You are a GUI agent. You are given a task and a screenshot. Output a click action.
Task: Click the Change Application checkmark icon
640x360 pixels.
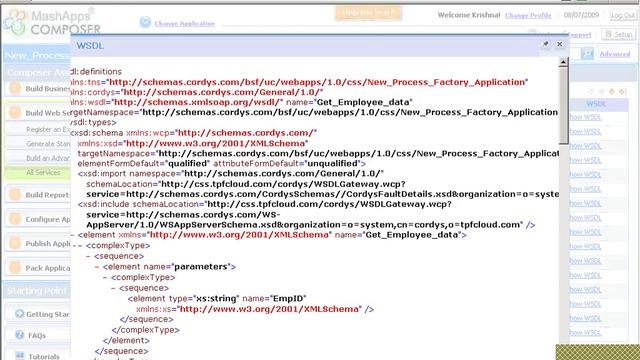145,22
